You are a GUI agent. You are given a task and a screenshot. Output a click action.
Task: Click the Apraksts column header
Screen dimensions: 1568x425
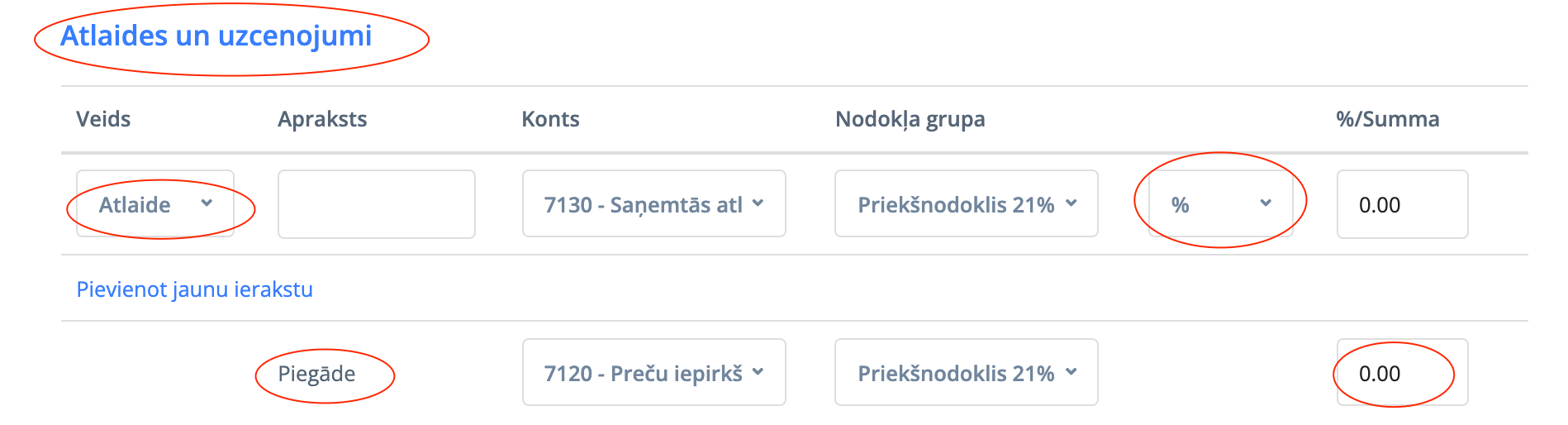(322, 119)
